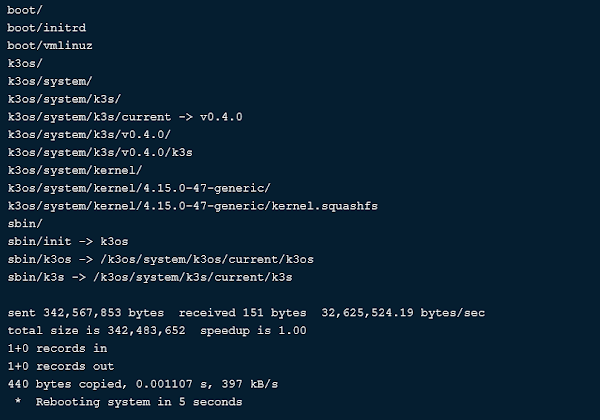Click the 4.15.0-47-generic/ directory line
This screenshot has width=600, height=420.
139,188
